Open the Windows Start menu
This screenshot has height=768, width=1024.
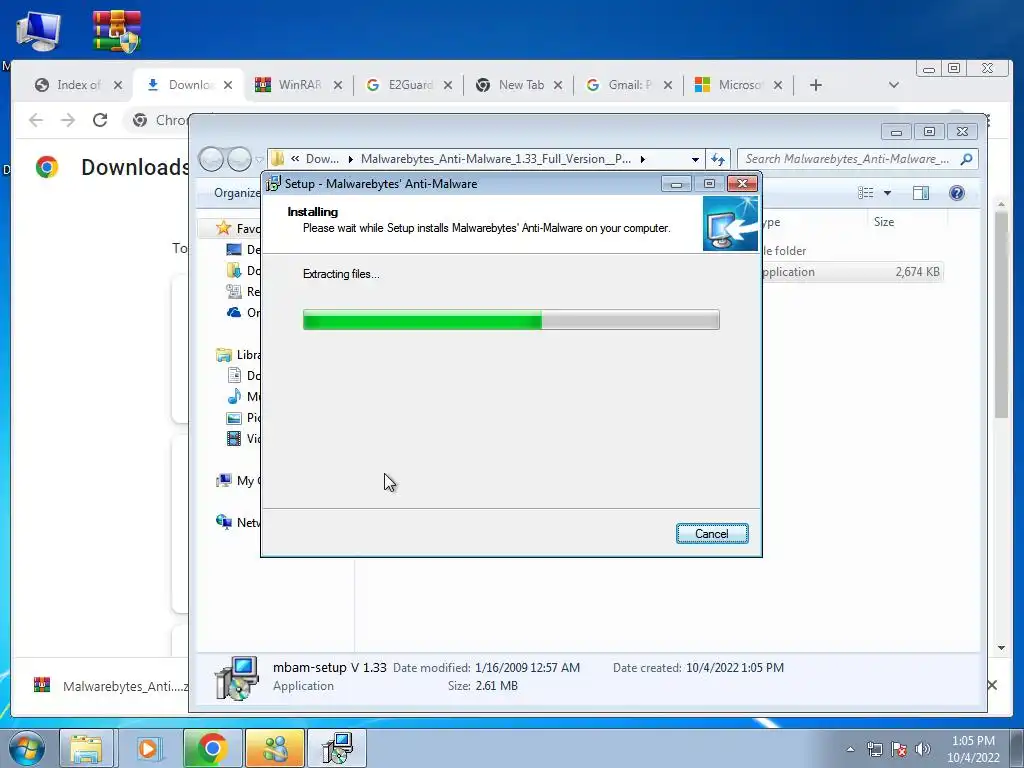click(27, 748)
